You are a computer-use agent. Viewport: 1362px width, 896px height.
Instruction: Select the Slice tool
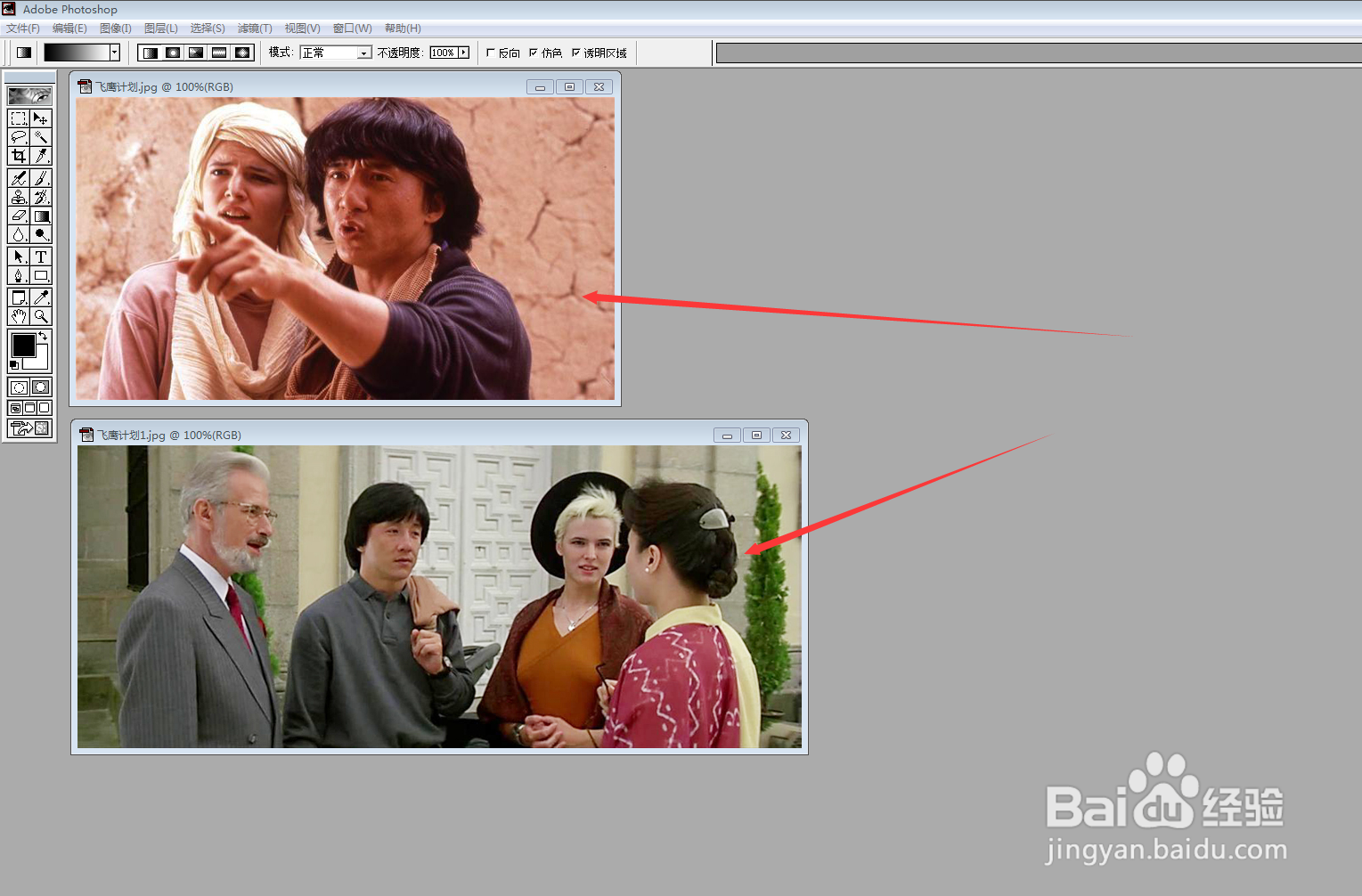coord(41,156)
